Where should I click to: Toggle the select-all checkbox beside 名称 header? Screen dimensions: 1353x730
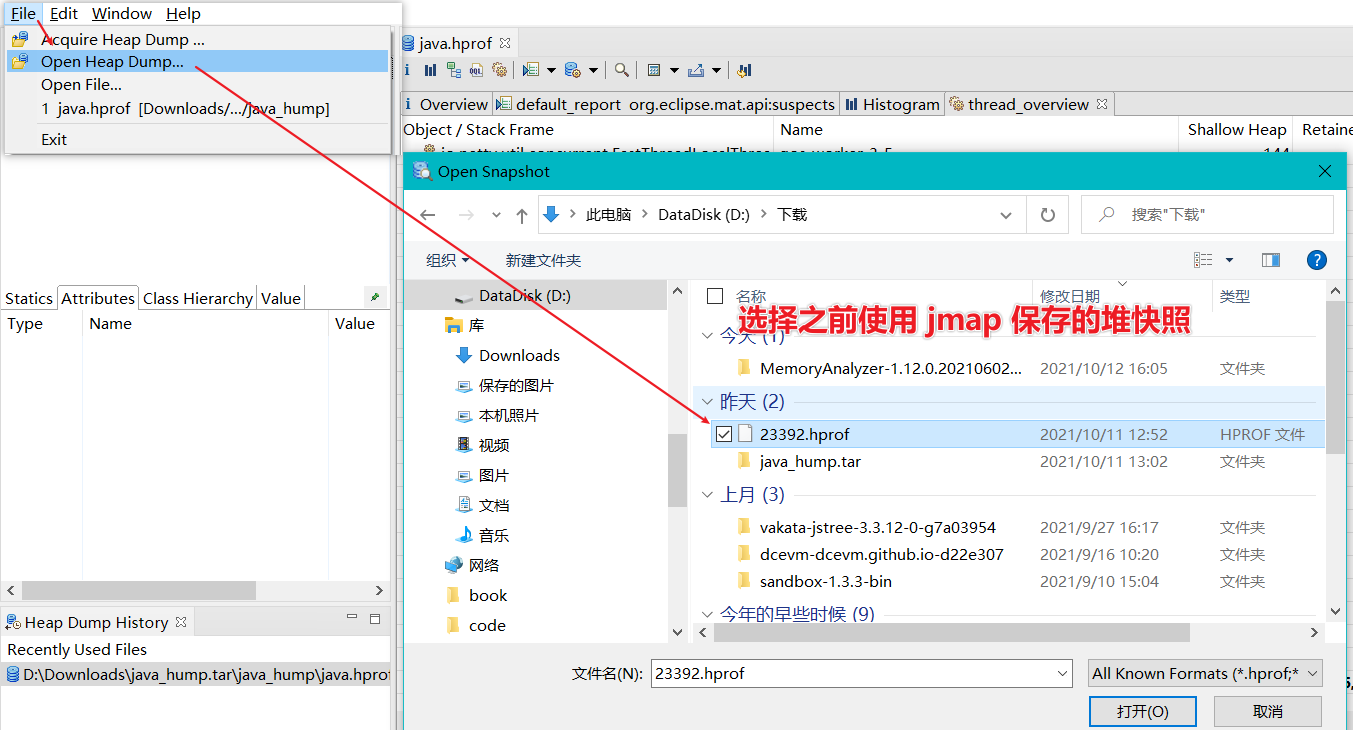pos(715,296)
